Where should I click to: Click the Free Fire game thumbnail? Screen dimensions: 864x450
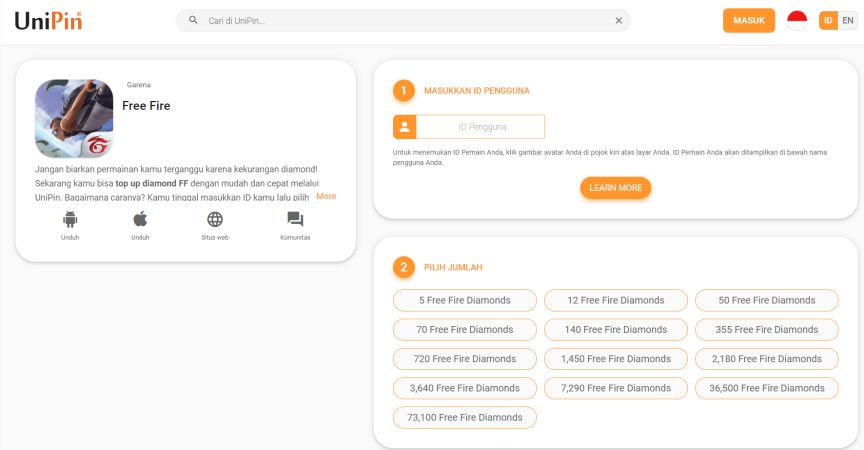pyautogui.click(x=74, y=118)
